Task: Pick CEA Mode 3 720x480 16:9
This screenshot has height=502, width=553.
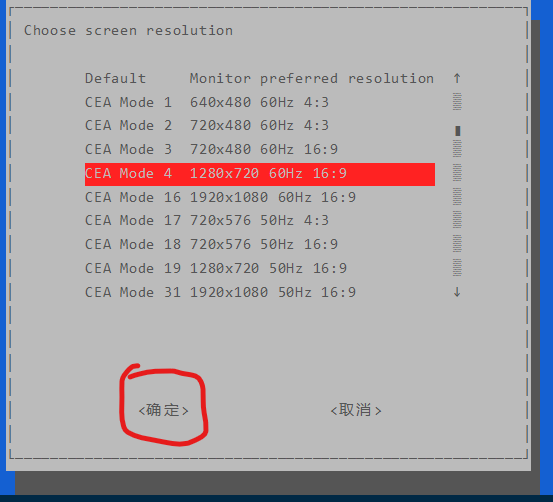Action: tap(260, 150)
